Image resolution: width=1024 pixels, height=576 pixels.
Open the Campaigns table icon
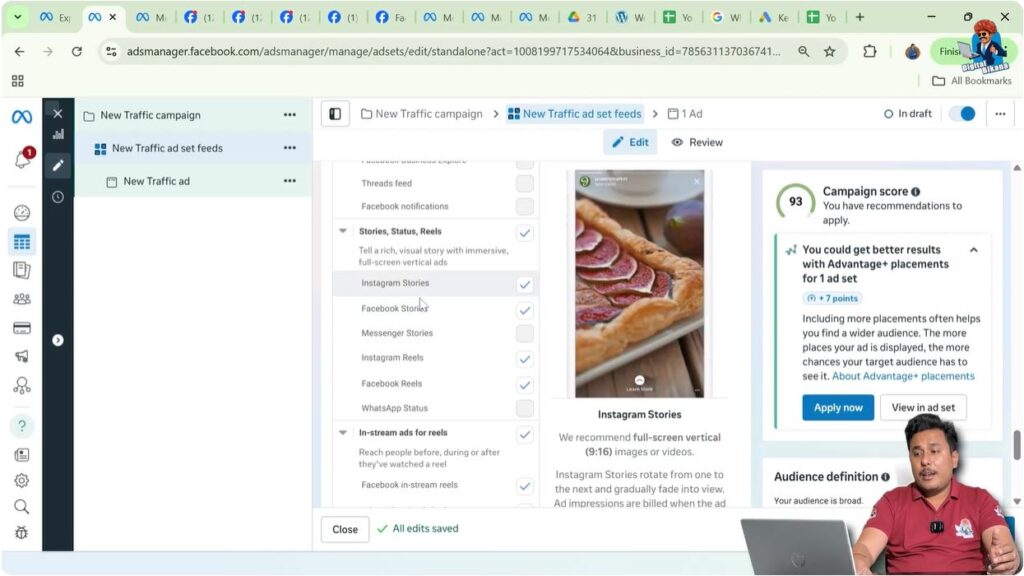click(x=22, y=242)
